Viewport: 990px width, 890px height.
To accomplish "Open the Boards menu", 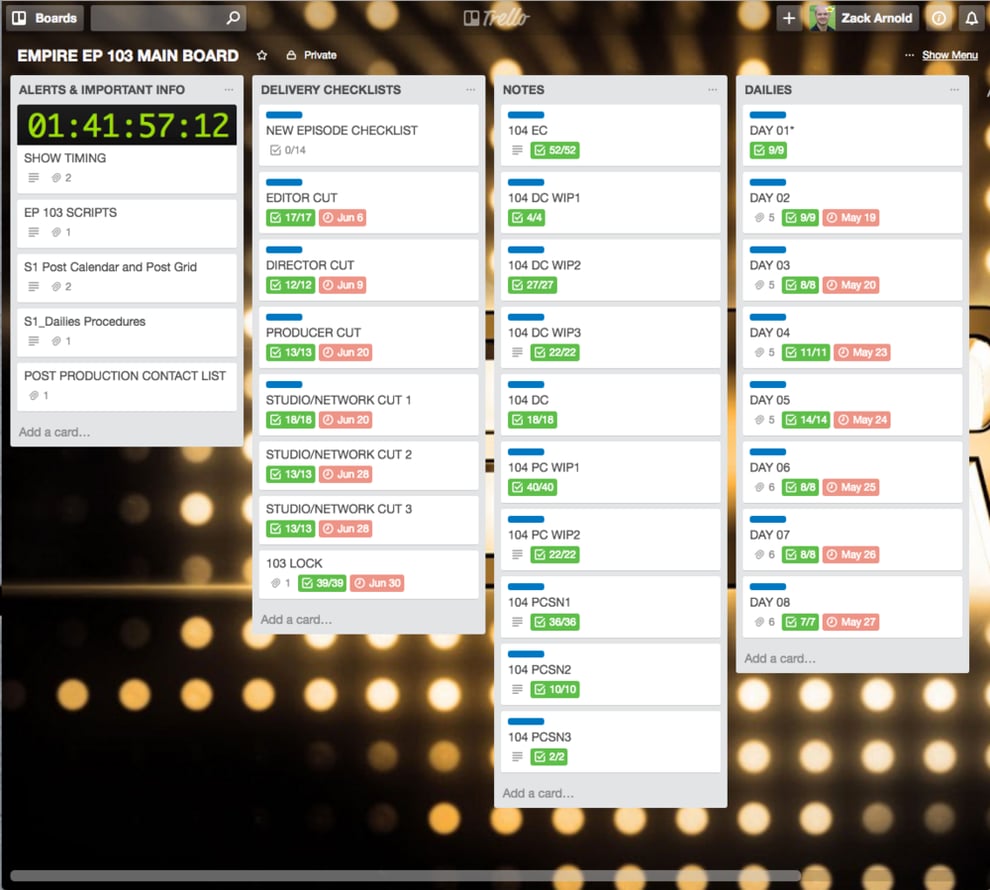I will 44,18.
